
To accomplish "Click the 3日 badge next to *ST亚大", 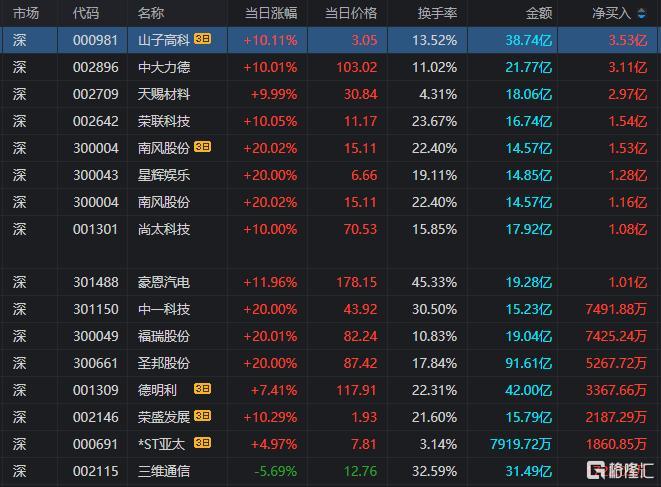I will click(202, 443).
